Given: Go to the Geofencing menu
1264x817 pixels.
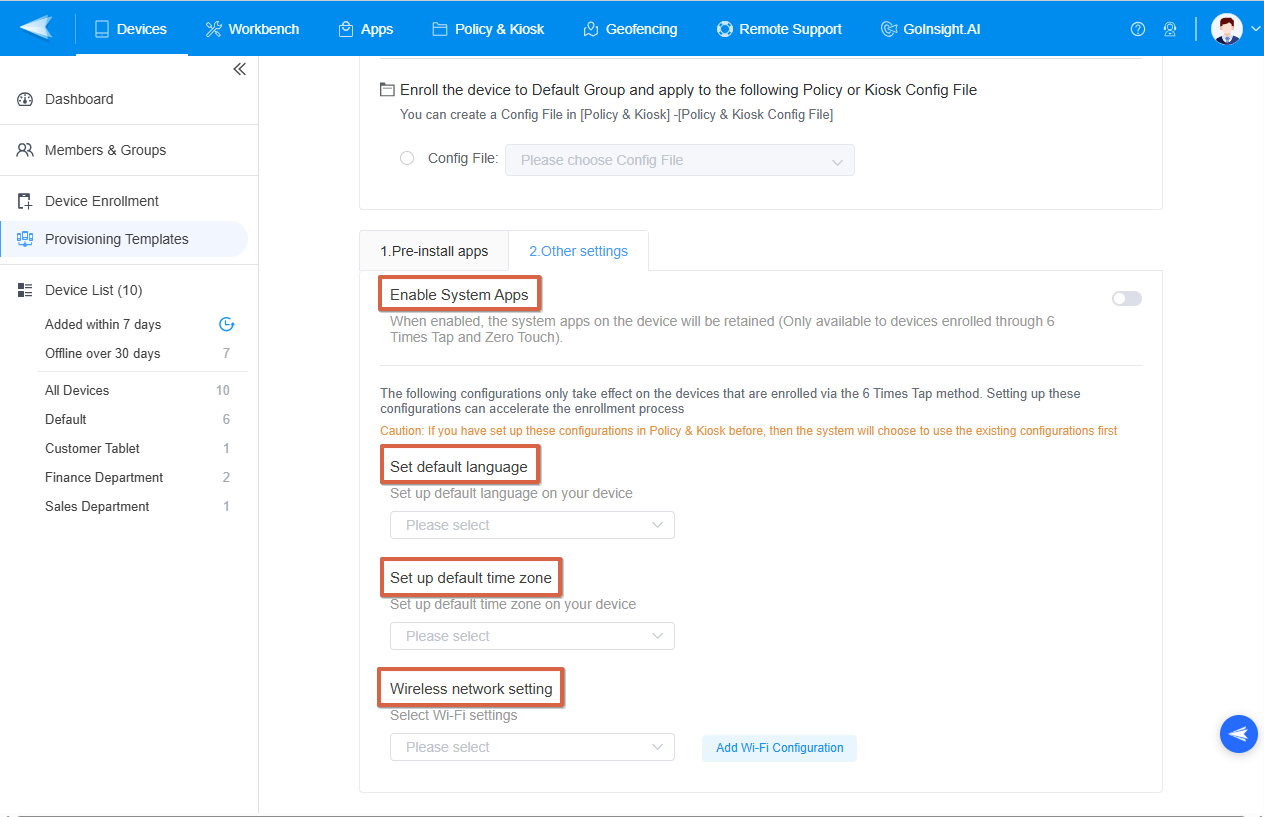Looking at the screenshot, I should [x=630, y=29].
